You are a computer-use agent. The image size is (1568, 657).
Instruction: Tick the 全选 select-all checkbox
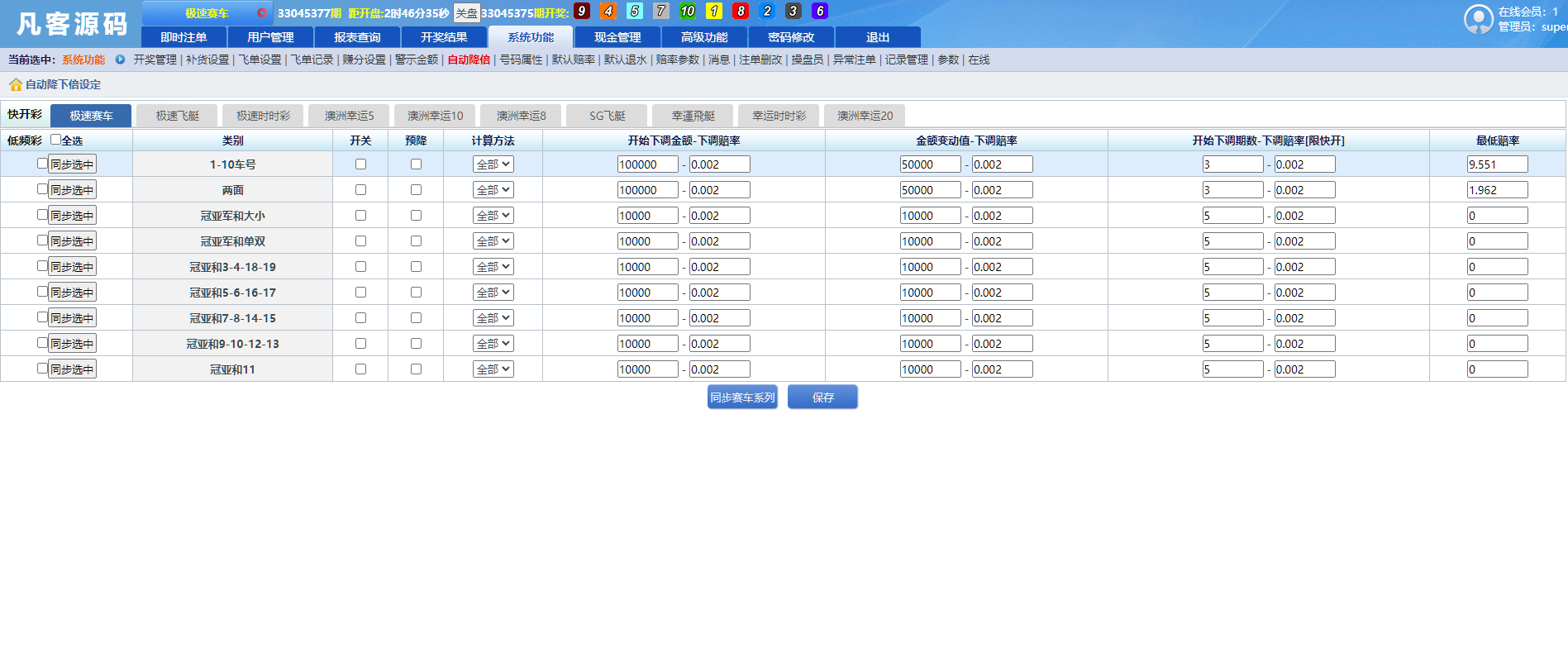click(x=56, y=140)
